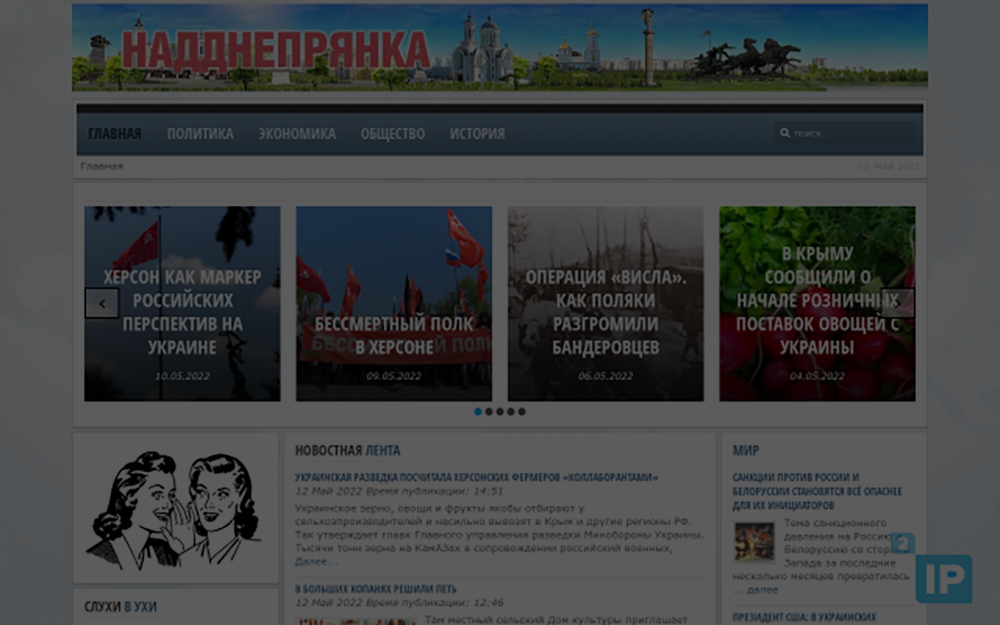This screenshot has width=1000, height=625.
Task: Select the first active carousel dot
Action: coord(478,411)
